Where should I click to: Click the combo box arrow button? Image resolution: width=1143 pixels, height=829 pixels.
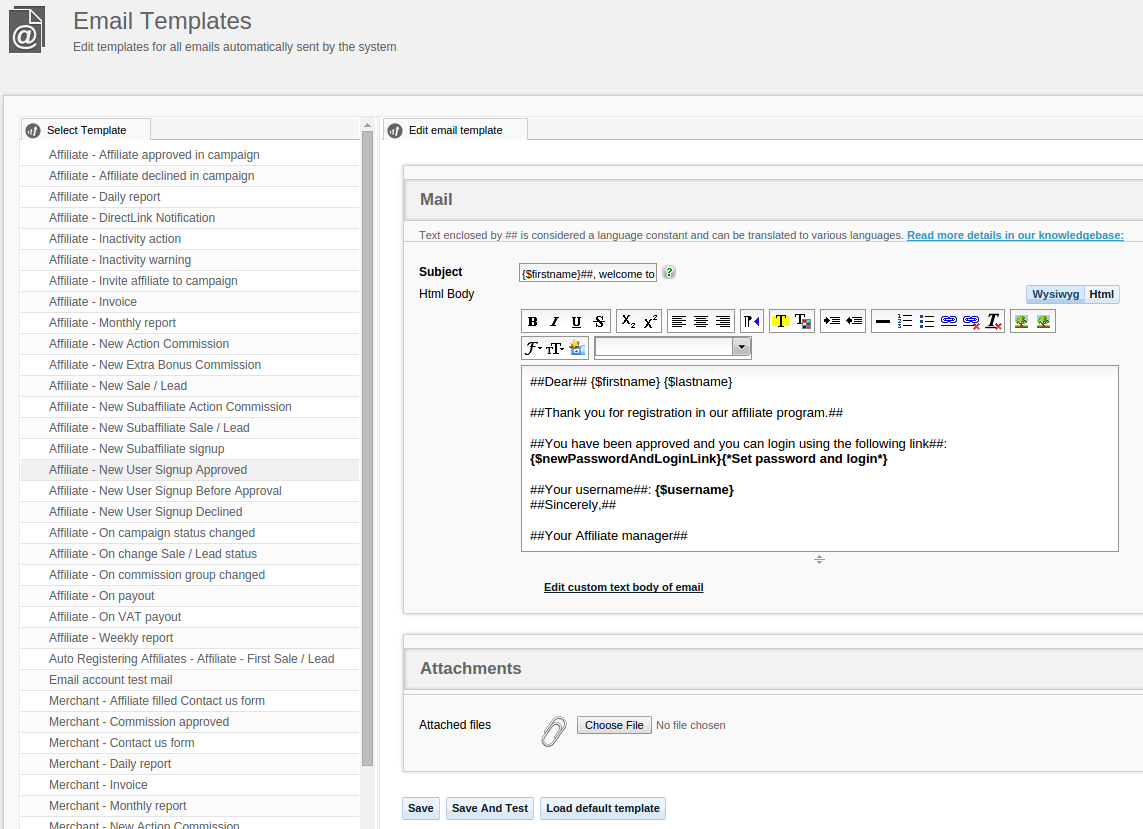pyautogui.click(x=741, y=348)
